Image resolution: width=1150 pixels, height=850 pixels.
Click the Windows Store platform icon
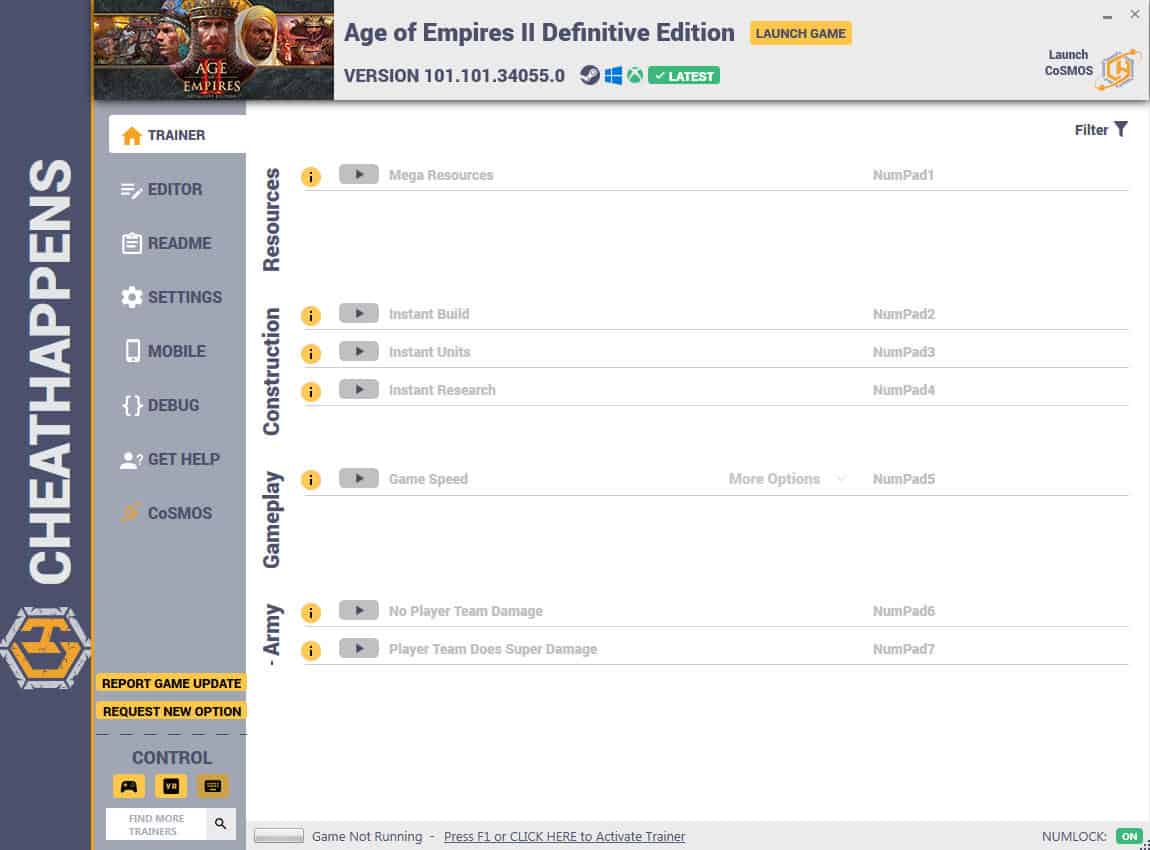click(613, 76)
